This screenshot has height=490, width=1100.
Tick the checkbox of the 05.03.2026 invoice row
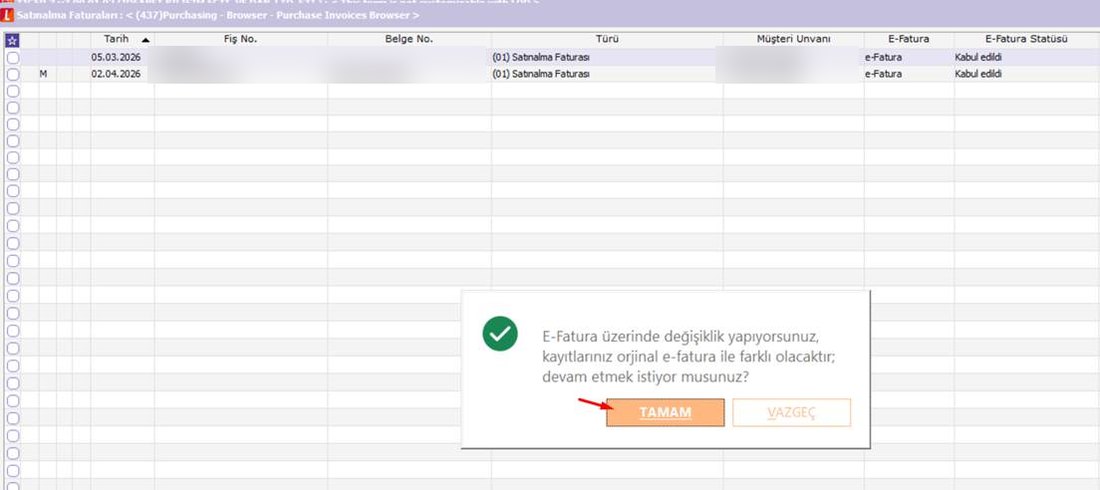click(x=13, y=58)
